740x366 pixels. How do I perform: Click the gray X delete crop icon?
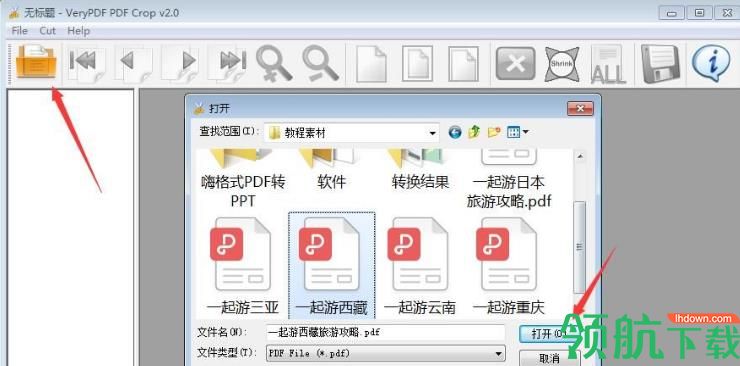click(515, 63)
